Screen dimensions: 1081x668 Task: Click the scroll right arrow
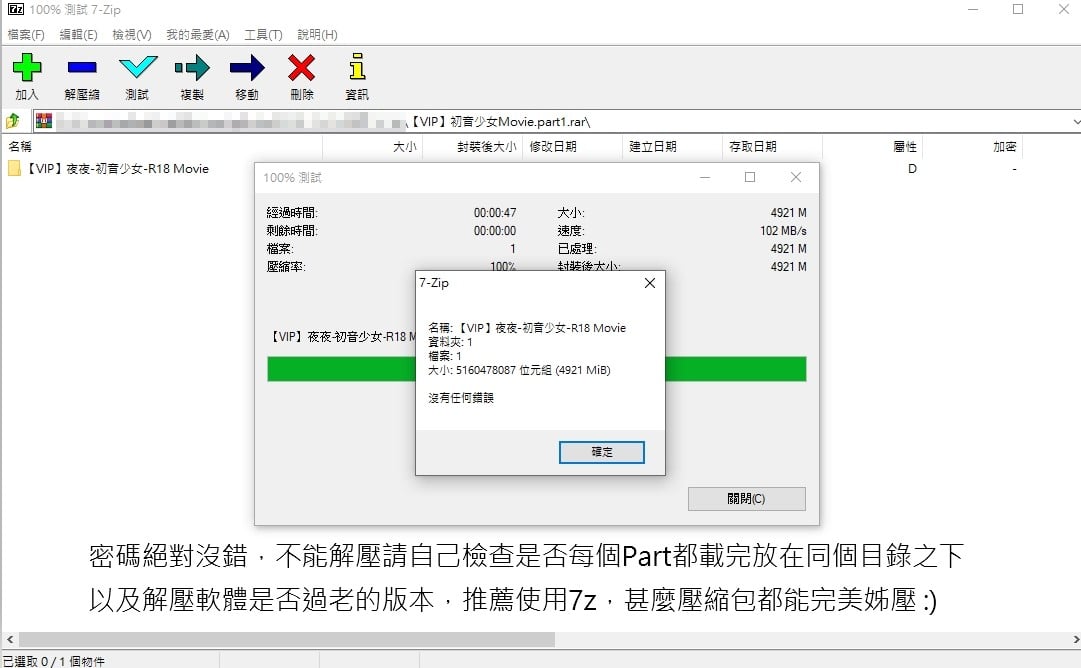click(1075, 640)
